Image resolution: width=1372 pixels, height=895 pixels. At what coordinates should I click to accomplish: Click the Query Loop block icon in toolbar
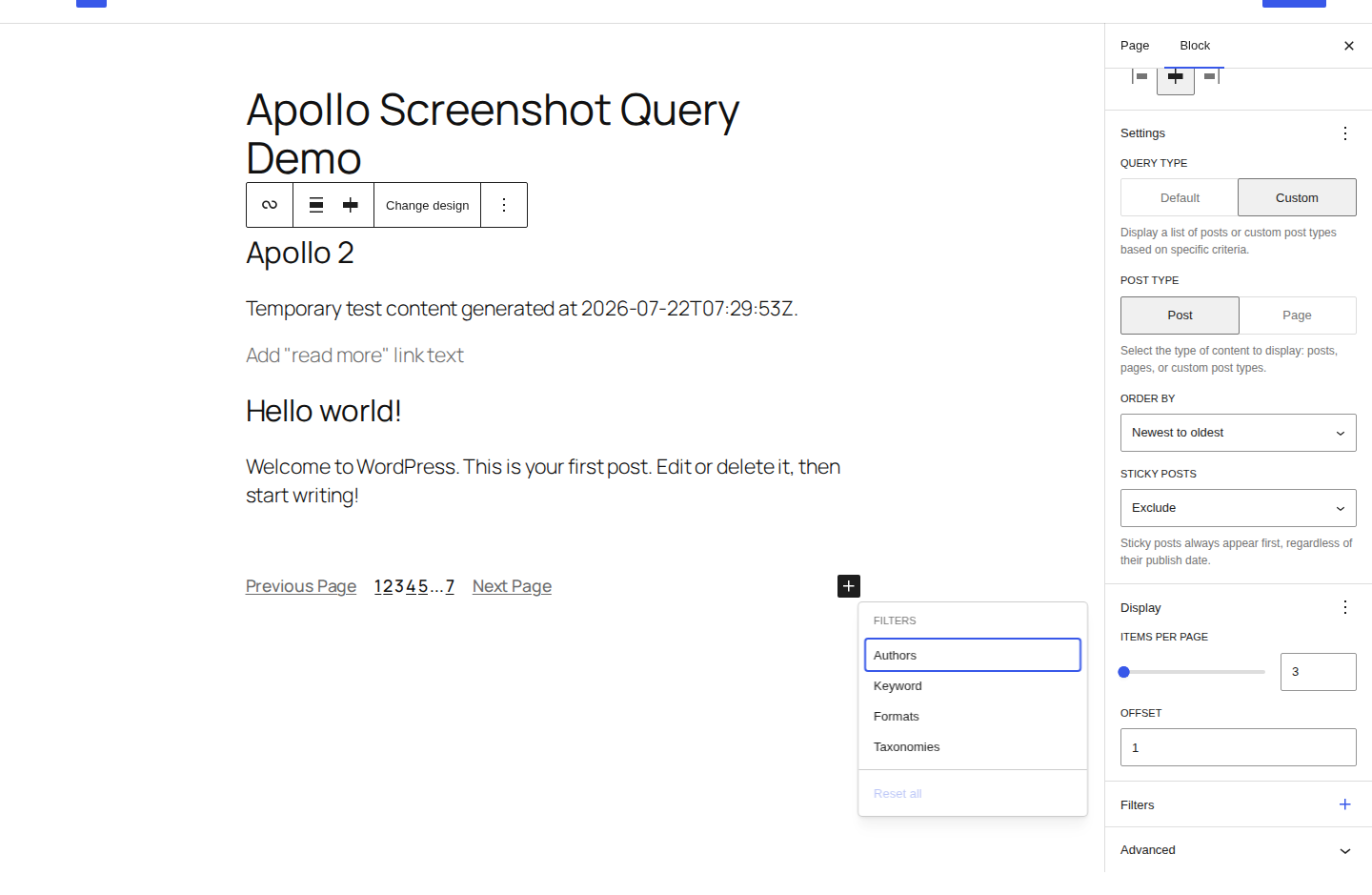270,205
